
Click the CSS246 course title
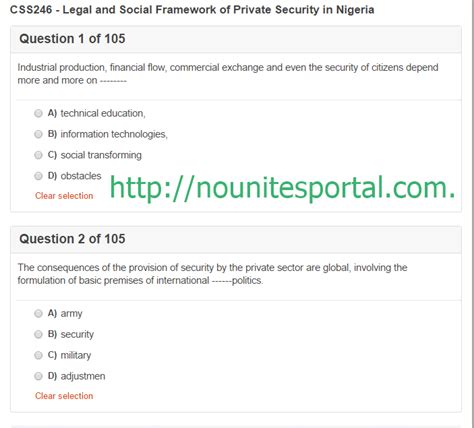pos(192,10)
